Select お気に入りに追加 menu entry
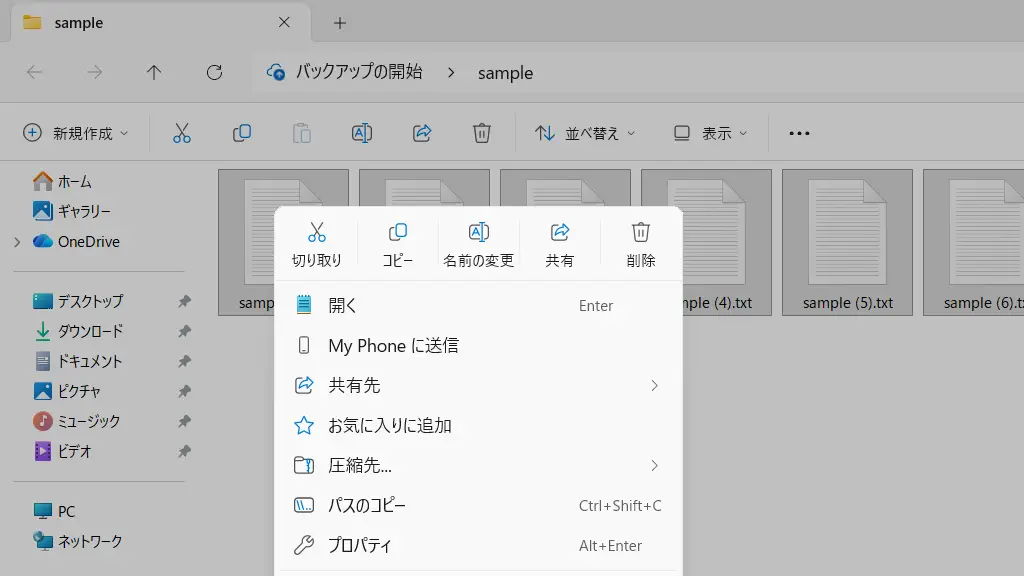This screenshot has height=576, width=1024. point(478,426)
